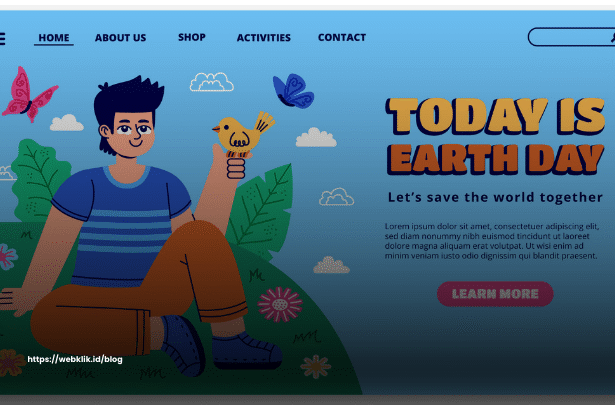Click the pink butterfly illustration
The image size is (615, 405).
click(29, 94)
